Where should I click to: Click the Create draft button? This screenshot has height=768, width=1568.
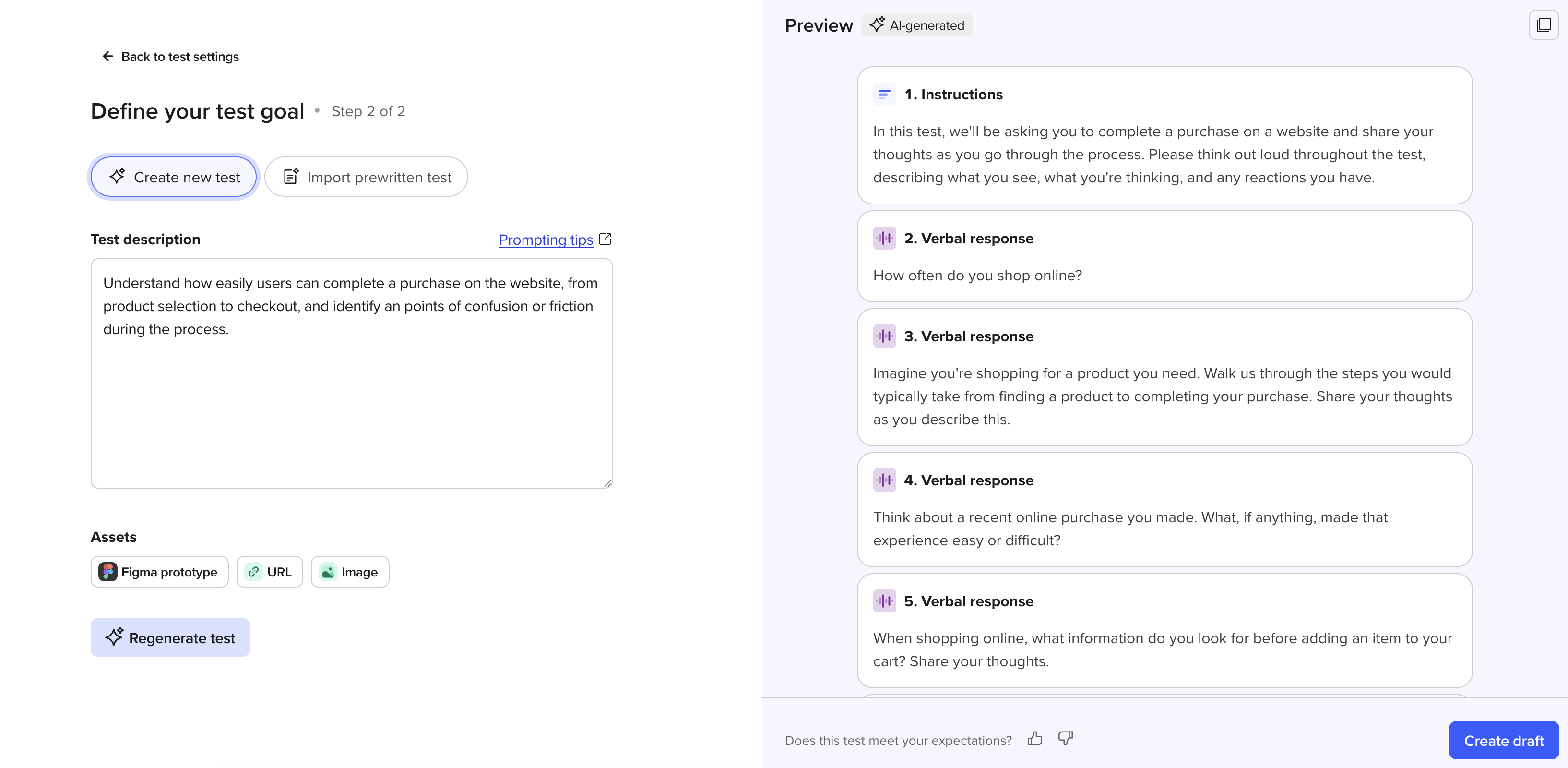click(x=1503, y=741)
